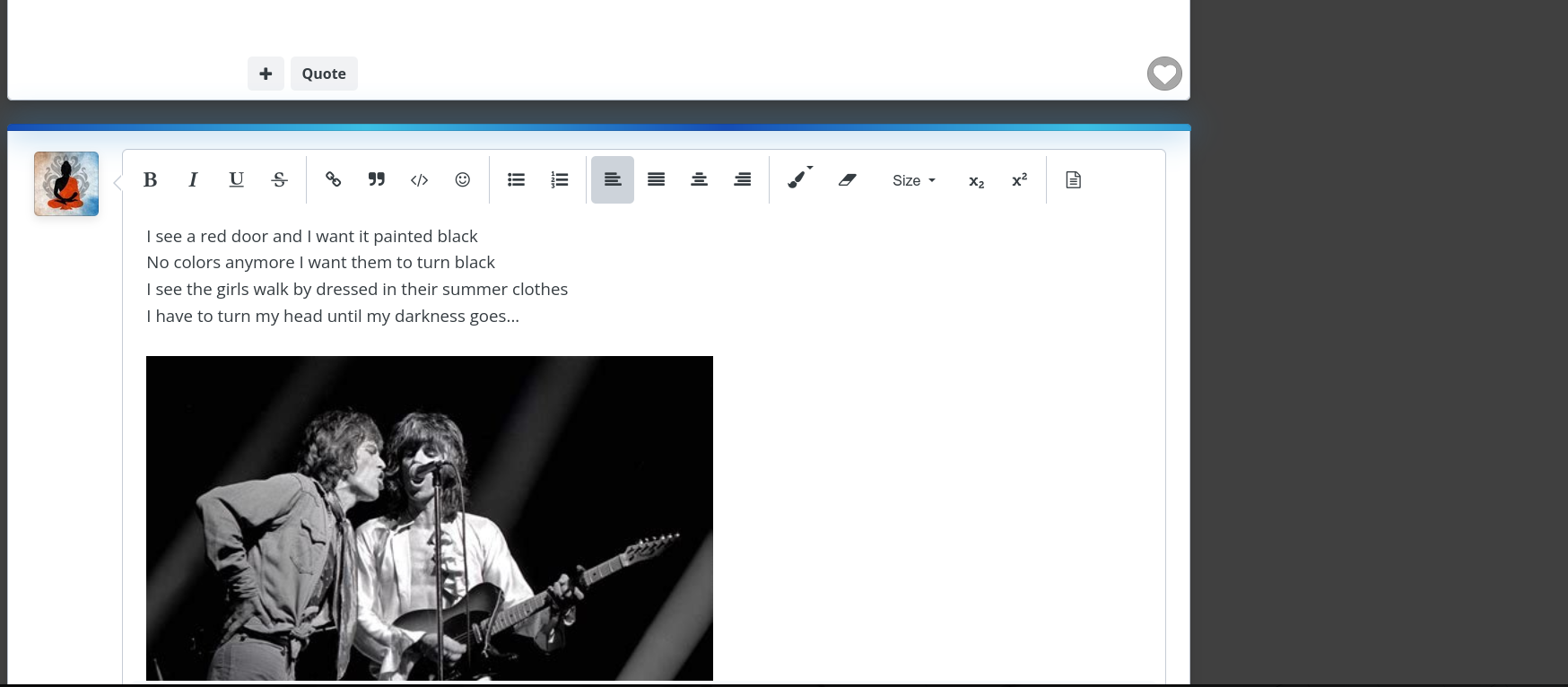Toggle italic formatting
Screen dimensions: 1568x687
(x=193, y=180)
